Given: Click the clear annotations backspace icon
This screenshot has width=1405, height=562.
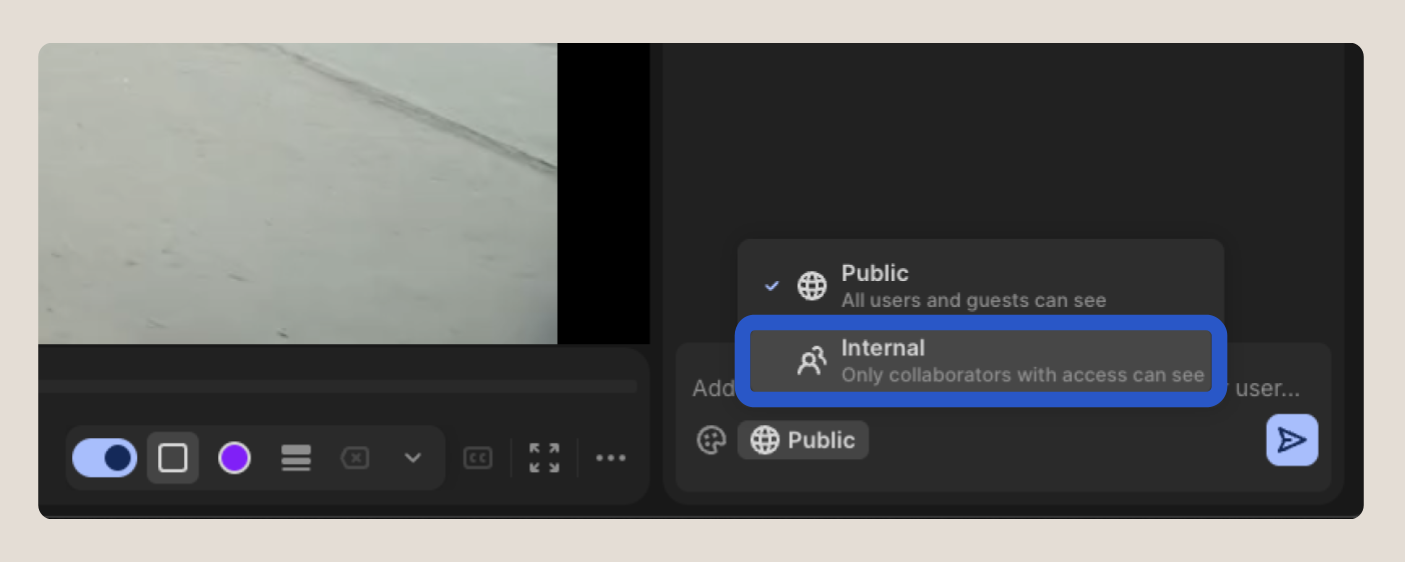Looking at the screenshot, I should point(355,458).
